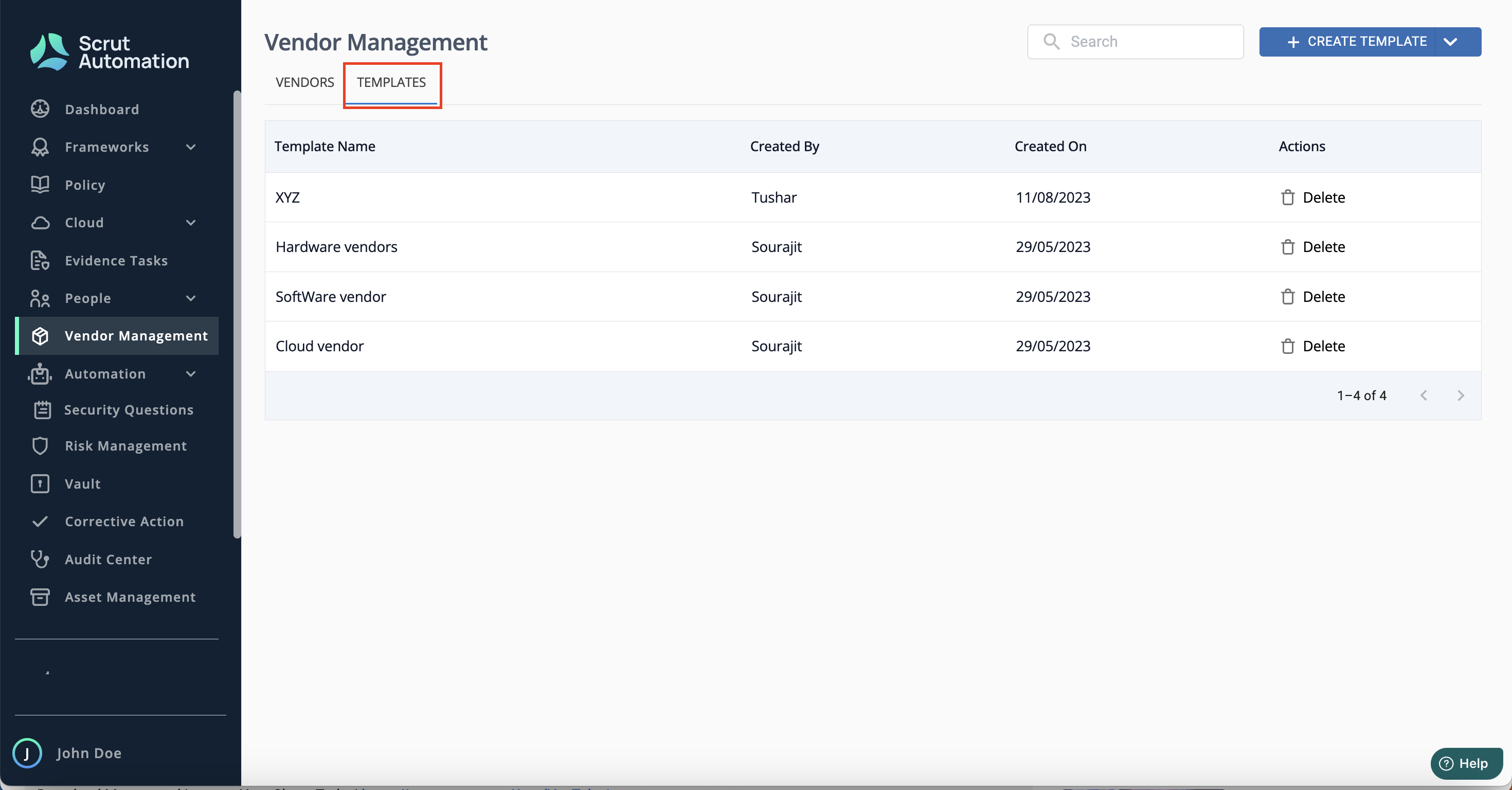1512x790 pixels.
Task: Expand the People submenu chevron
Action: (x=191, y=298)
